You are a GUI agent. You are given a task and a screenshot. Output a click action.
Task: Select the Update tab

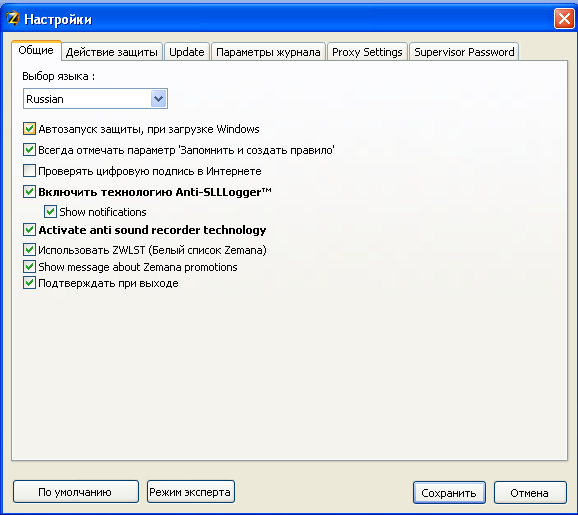tap(187, 52)
